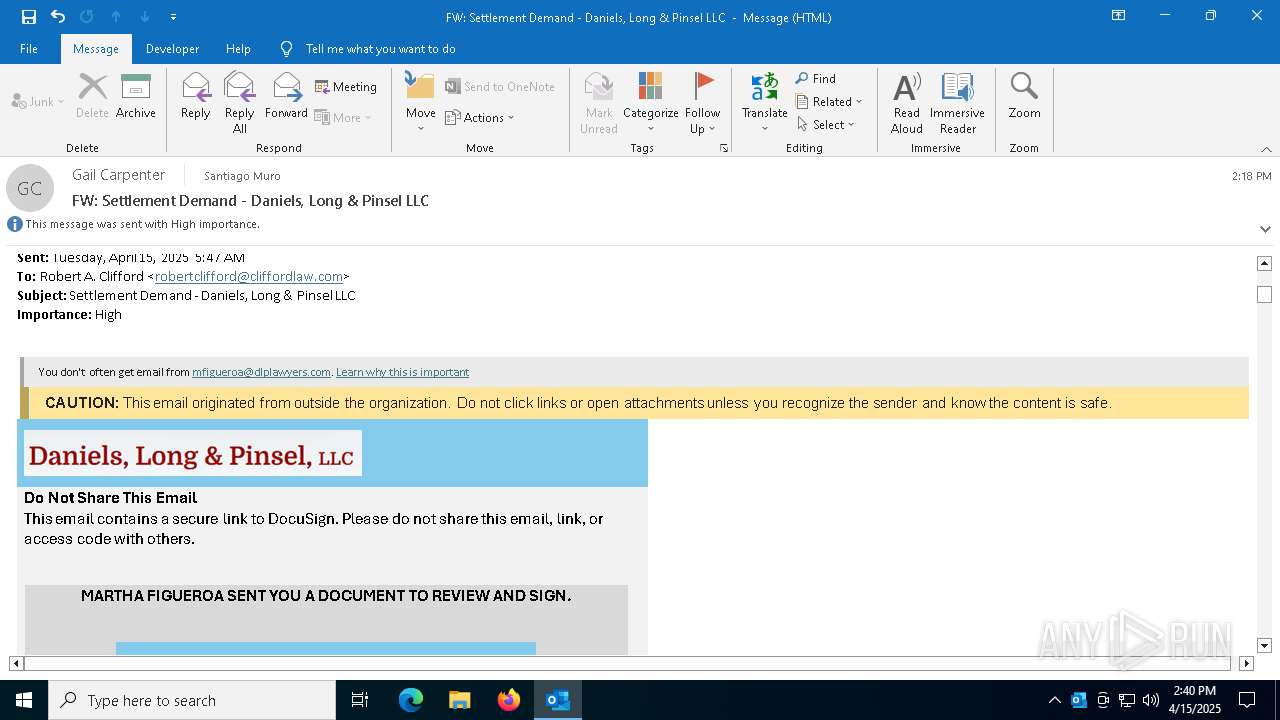Click Find in the Editing group
1280x720 pixels.
(x=816, y=78)
